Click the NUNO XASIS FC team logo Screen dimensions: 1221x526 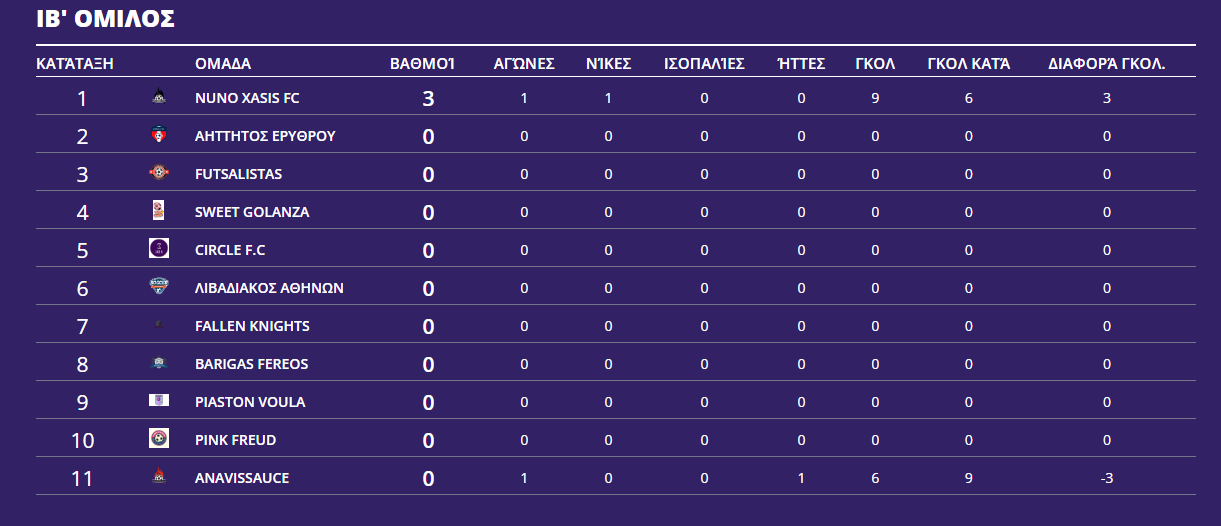tap(158, 97)
